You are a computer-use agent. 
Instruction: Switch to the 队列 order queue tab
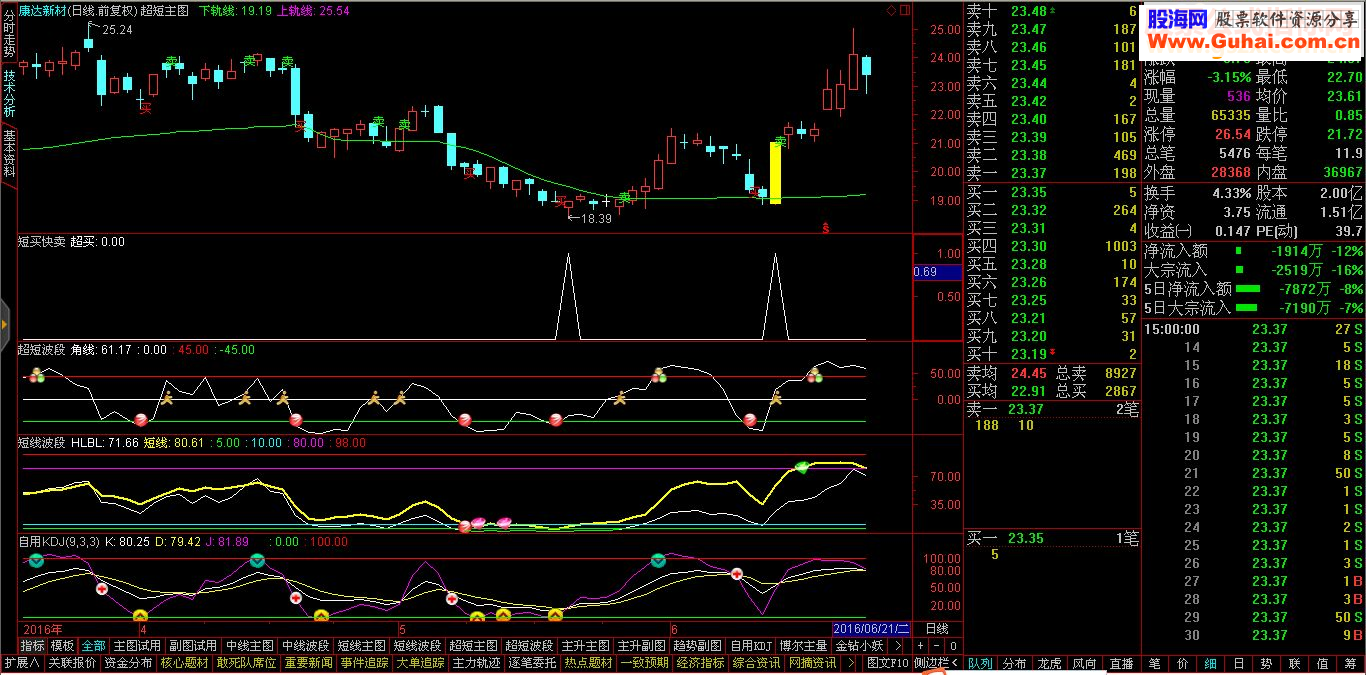pyautogui.click(x=980, y=663)
